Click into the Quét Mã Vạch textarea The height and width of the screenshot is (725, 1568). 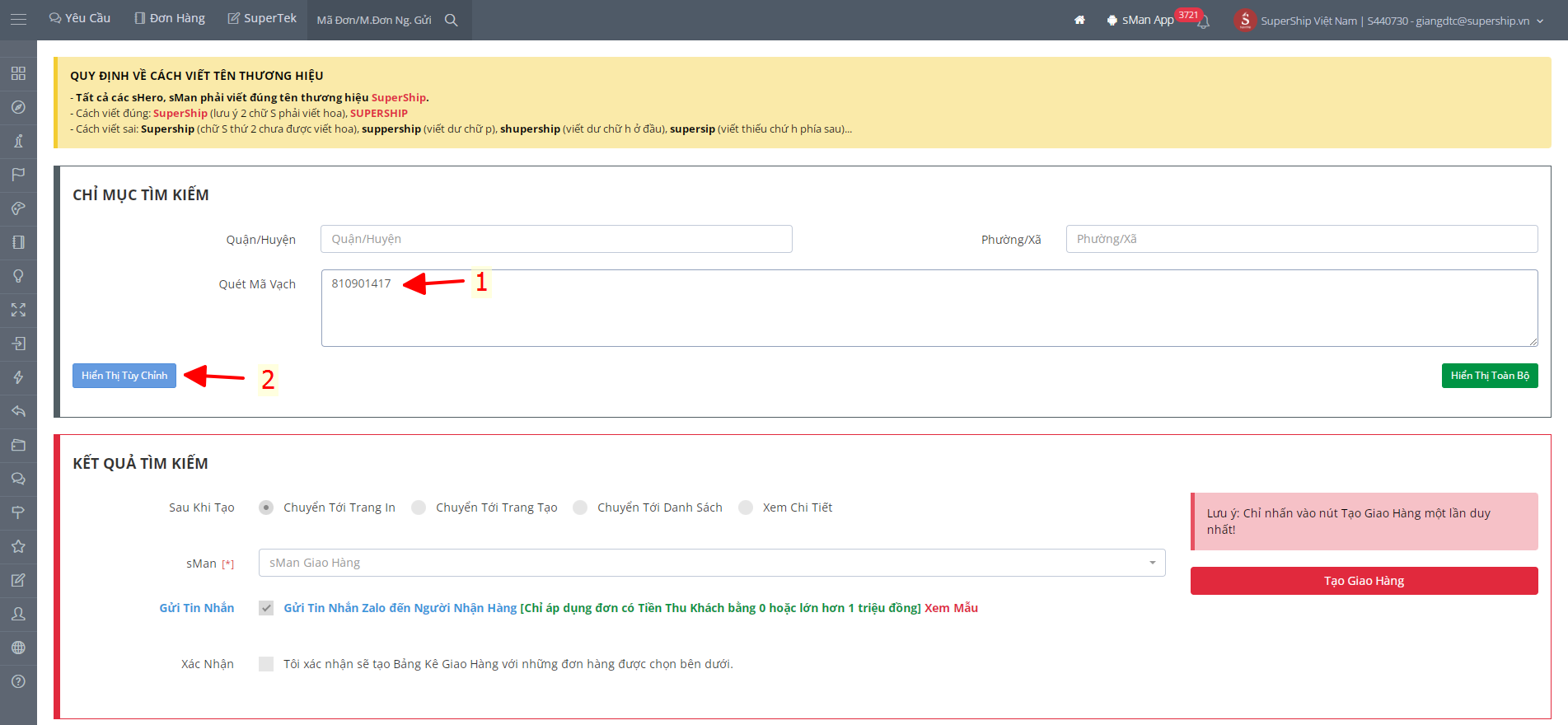point(929,308)
